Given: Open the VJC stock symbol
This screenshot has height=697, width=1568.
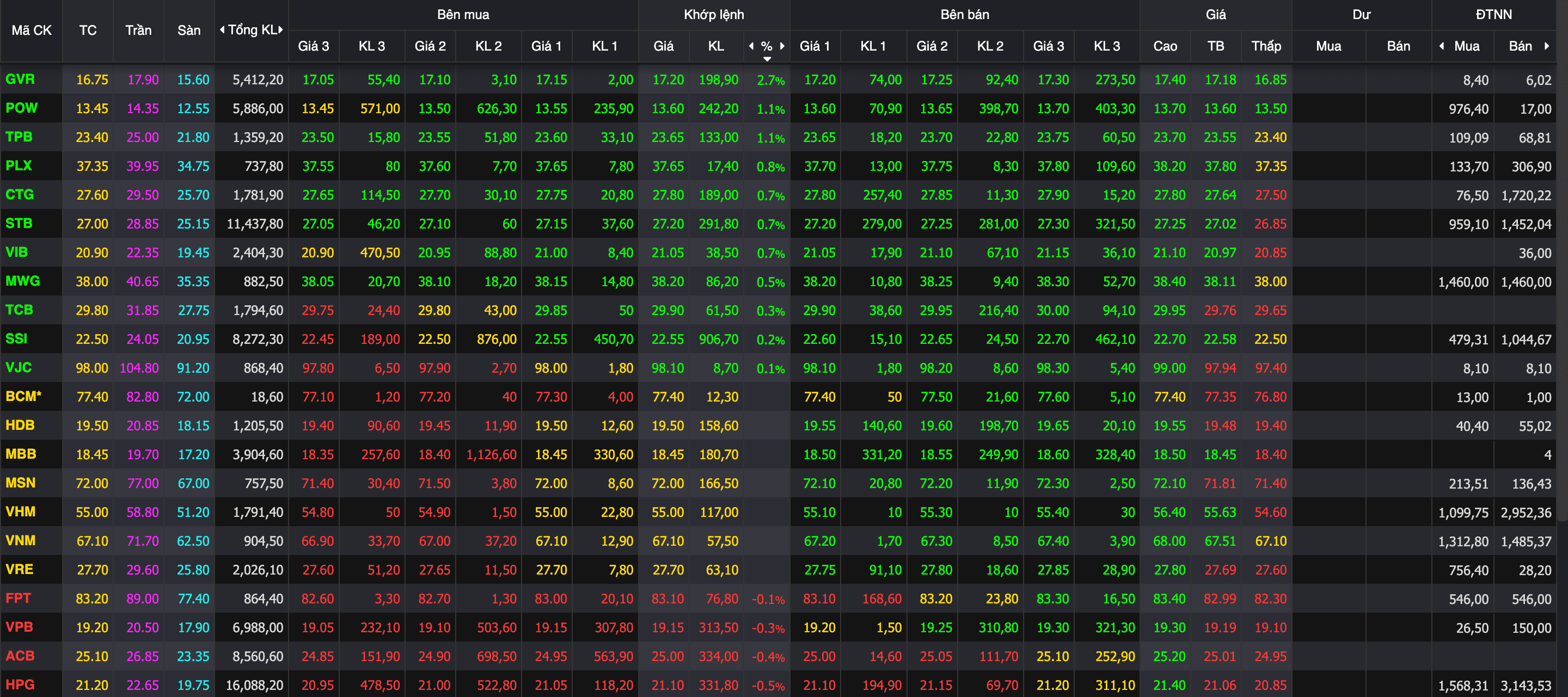Looking at the screenshot, I should tap(19, 367).
